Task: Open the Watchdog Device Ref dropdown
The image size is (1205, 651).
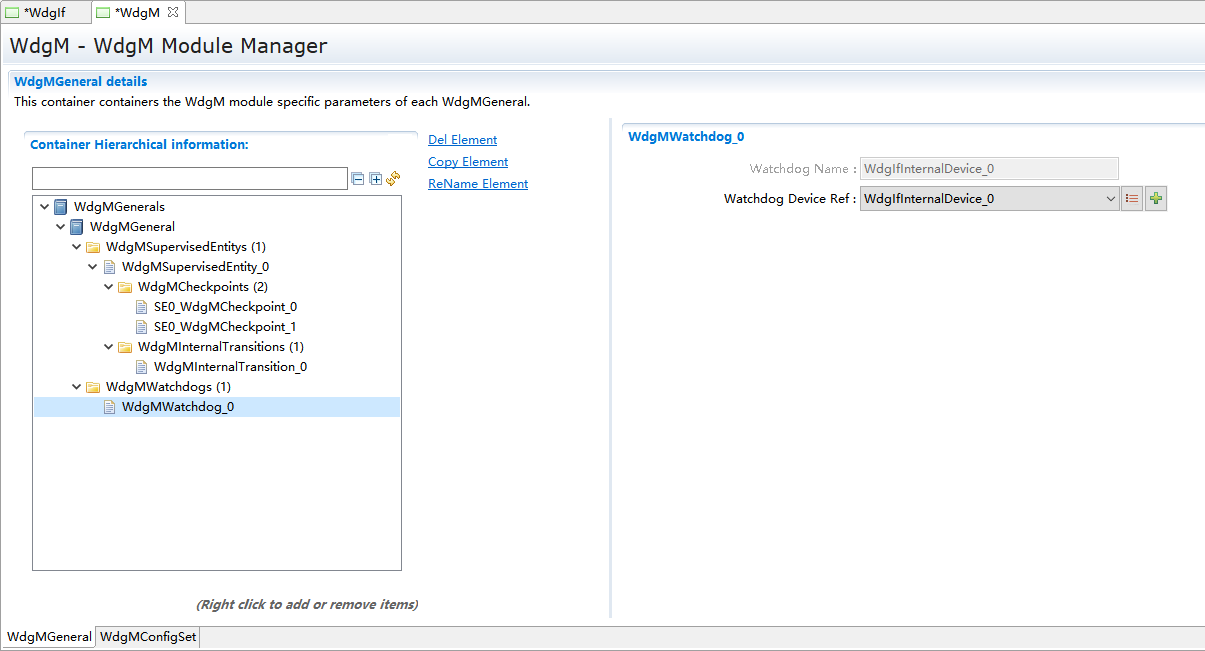Action: click(x=1110, y=199)
